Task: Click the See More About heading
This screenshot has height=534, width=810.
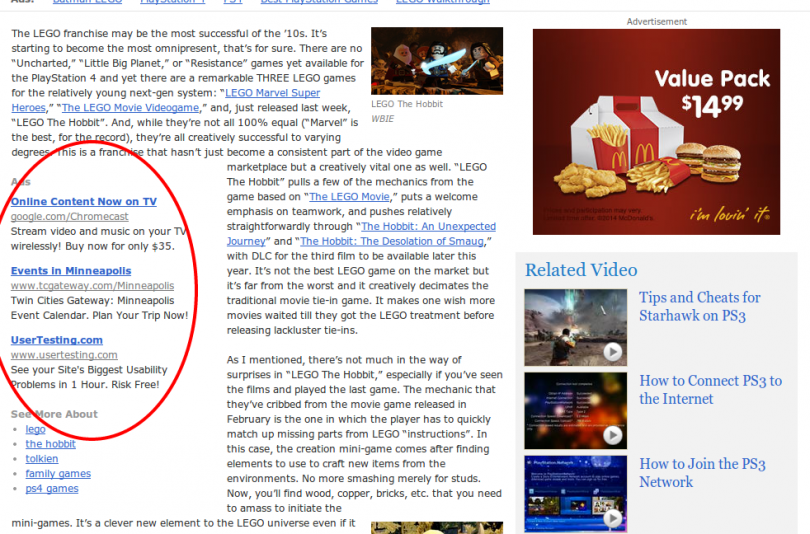Action: pos(54,414)
